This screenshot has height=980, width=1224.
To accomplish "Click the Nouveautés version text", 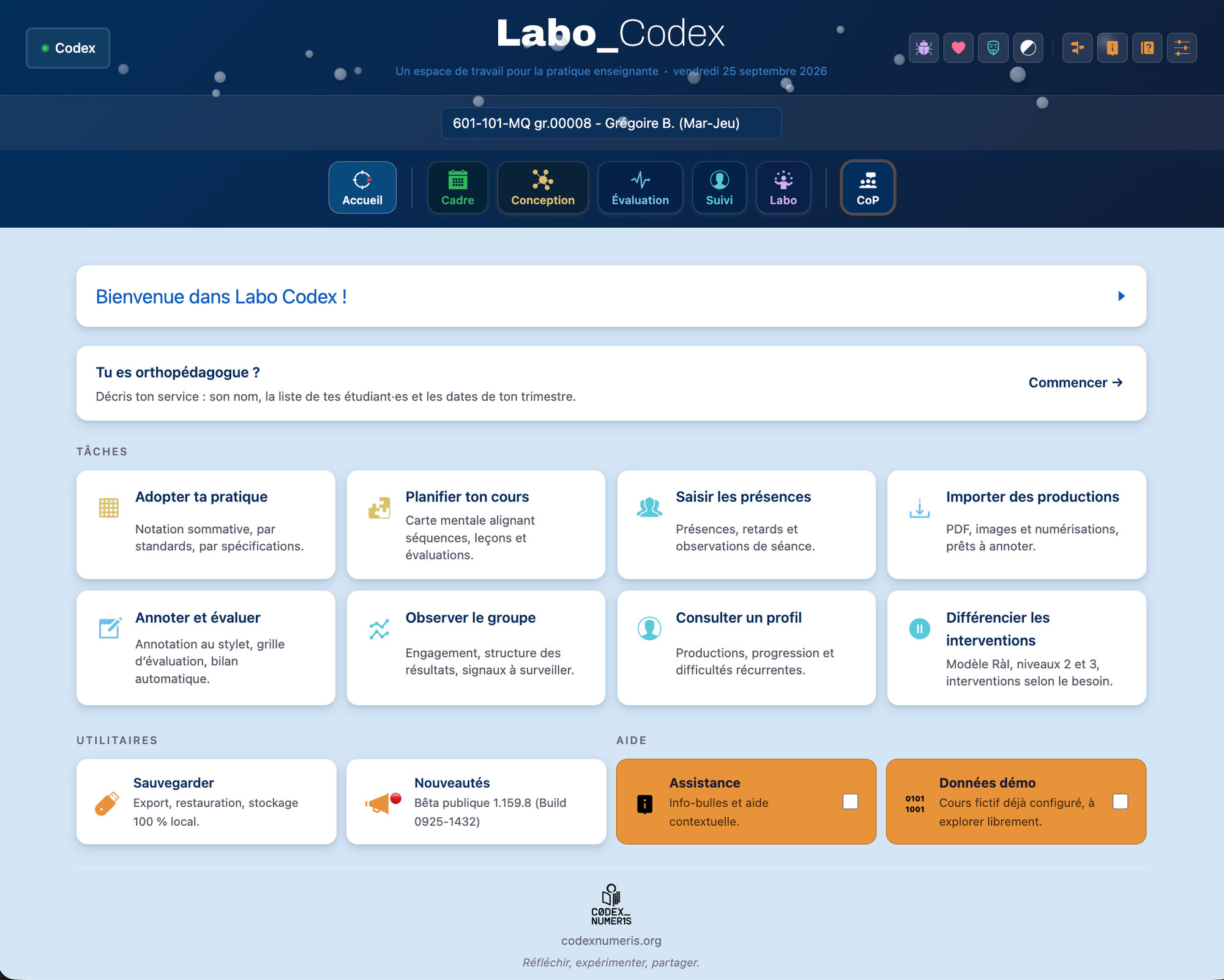I will coord(490,812).
